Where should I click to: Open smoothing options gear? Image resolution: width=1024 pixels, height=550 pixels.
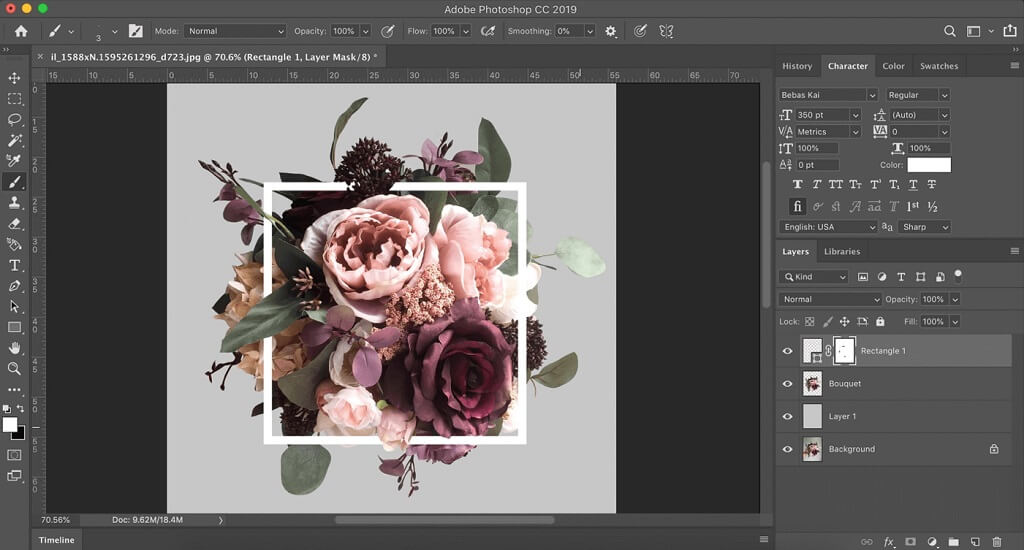(611, 31)
